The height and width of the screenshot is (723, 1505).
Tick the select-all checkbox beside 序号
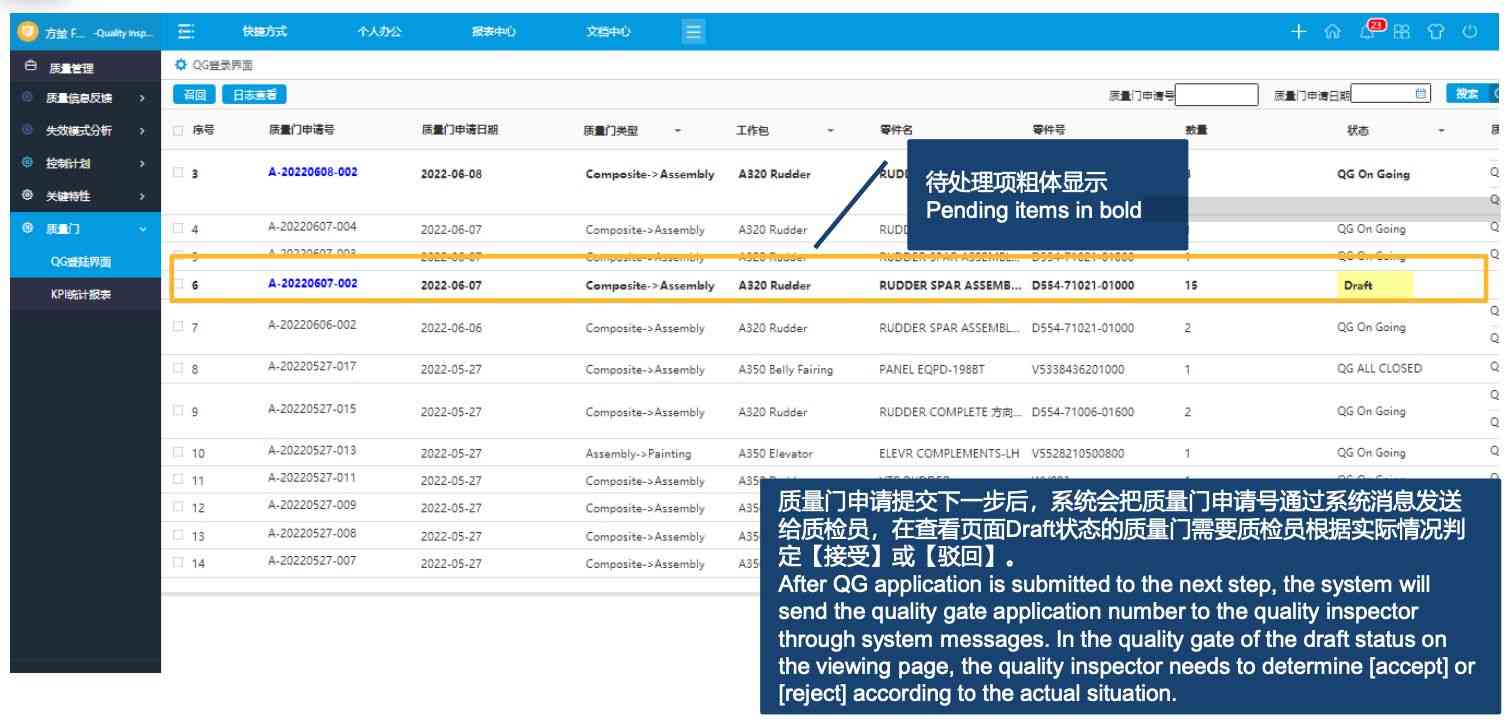(178, 130)
